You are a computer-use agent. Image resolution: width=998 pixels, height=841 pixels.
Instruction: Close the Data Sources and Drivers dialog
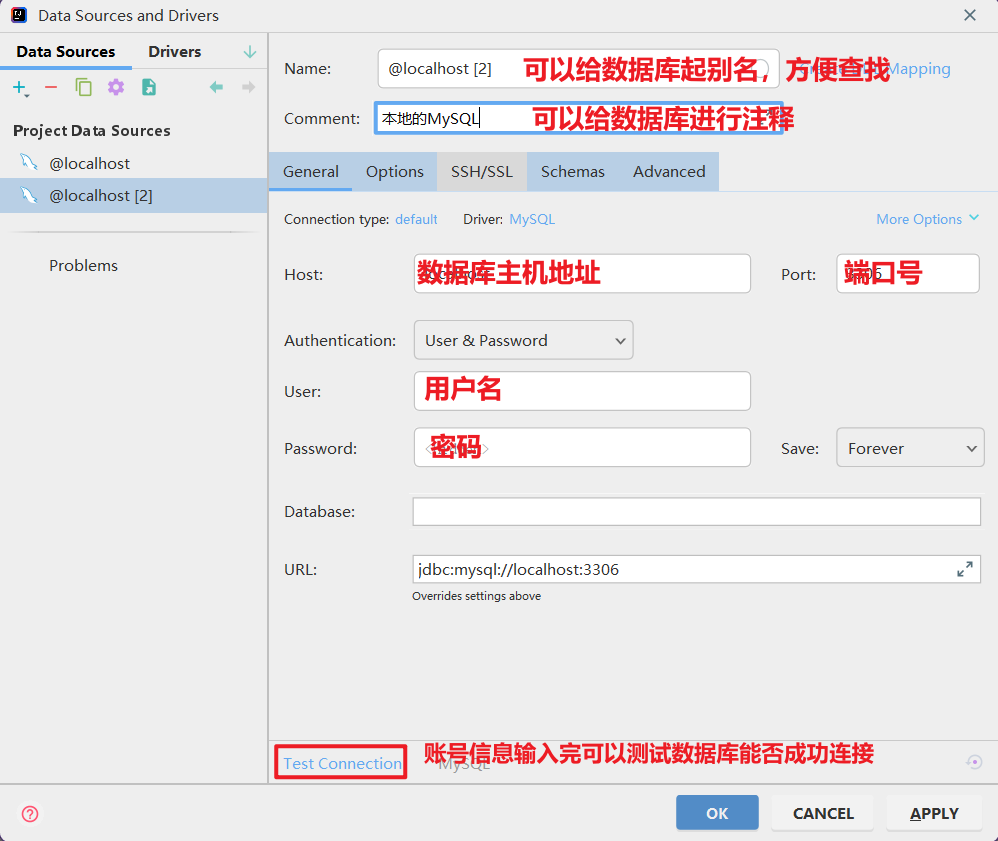pos(969,15)
